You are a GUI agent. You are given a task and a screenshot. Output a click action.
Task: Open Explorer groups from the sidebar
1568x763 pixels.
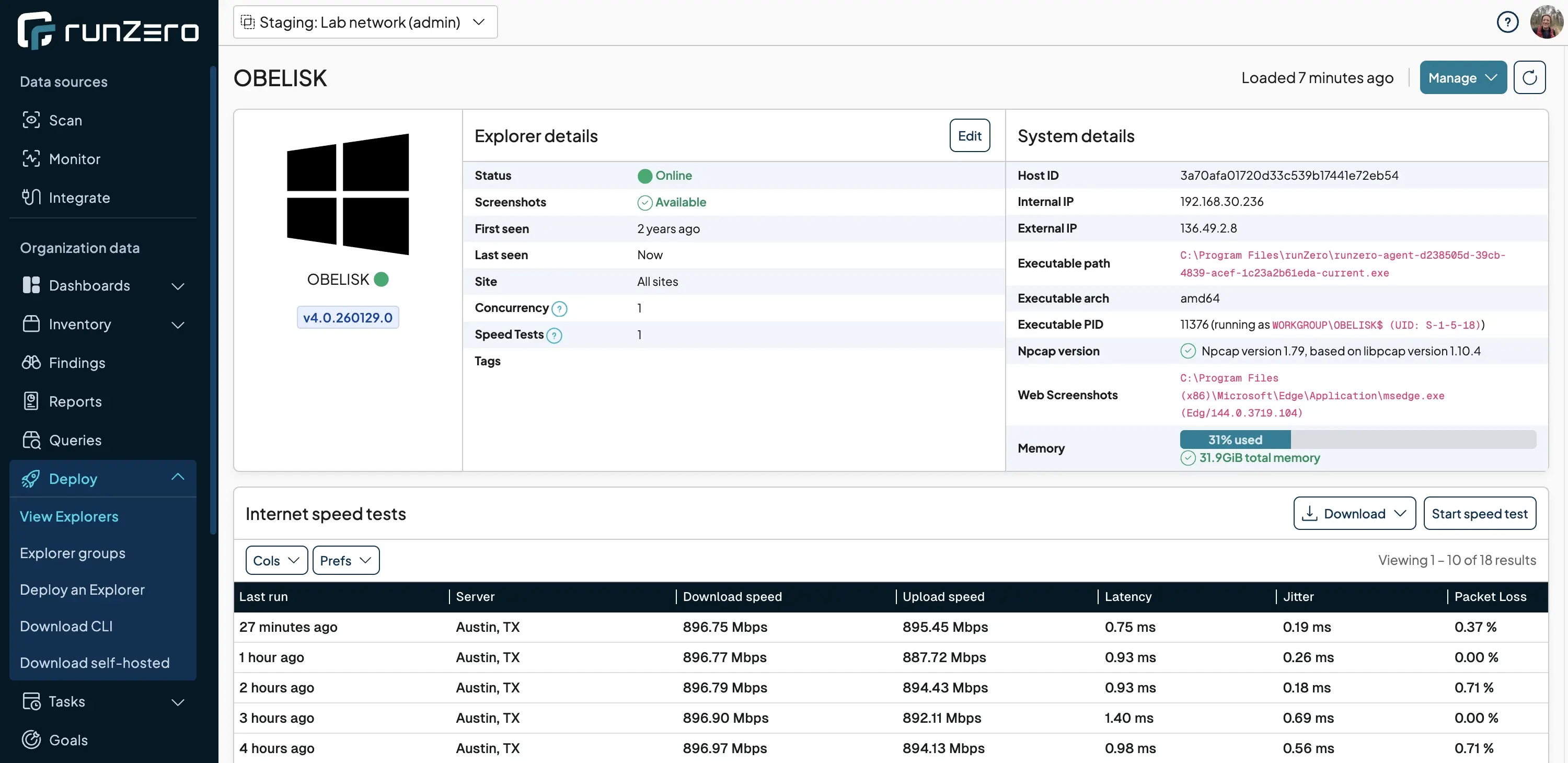point(72,552)
